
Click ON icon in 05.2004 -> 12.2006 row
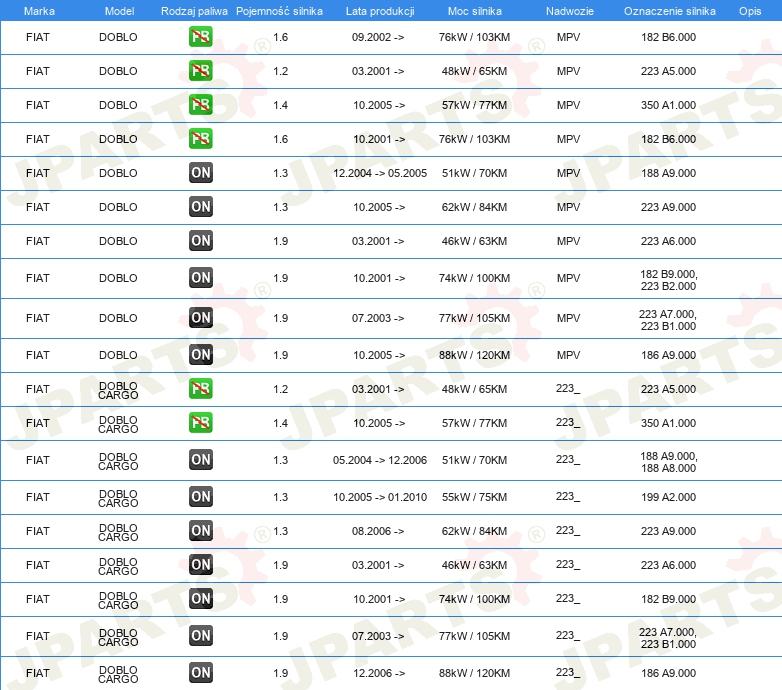click(x=200, y=460)
